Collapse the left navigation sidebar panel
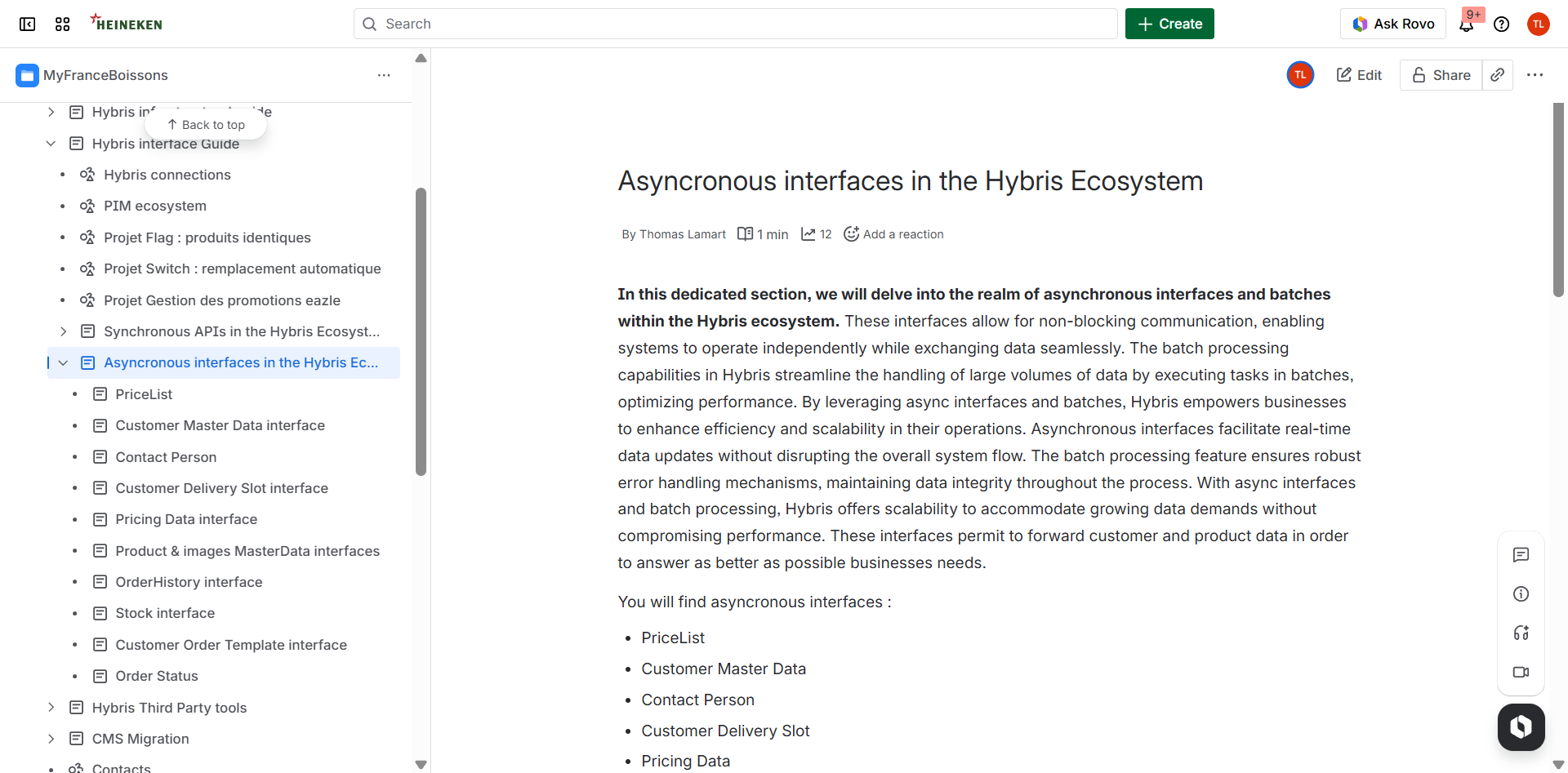The width and height of the screenshot is (1568, 773). (x=27, y=24)
